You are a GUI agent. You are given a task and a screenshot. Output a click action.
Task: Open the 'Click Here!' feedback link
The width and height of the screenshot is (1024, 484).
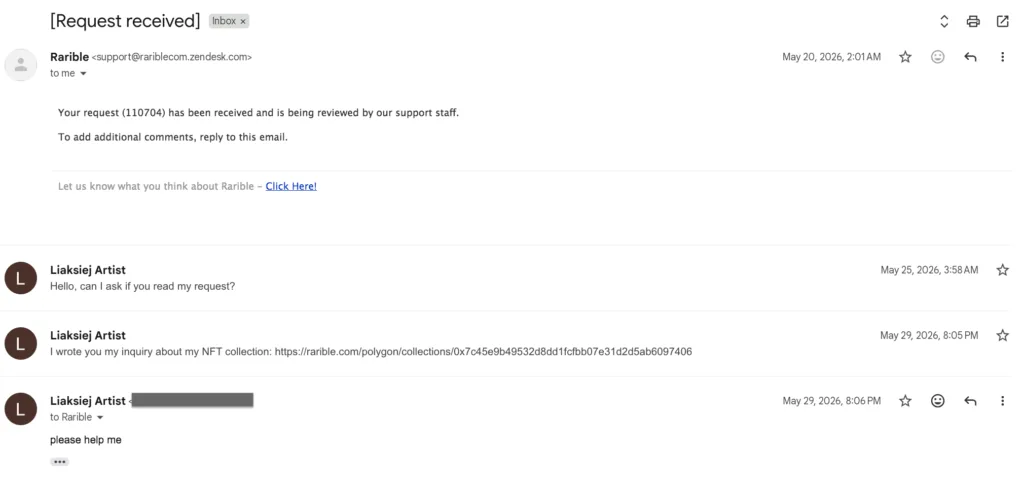pos(291,186)
